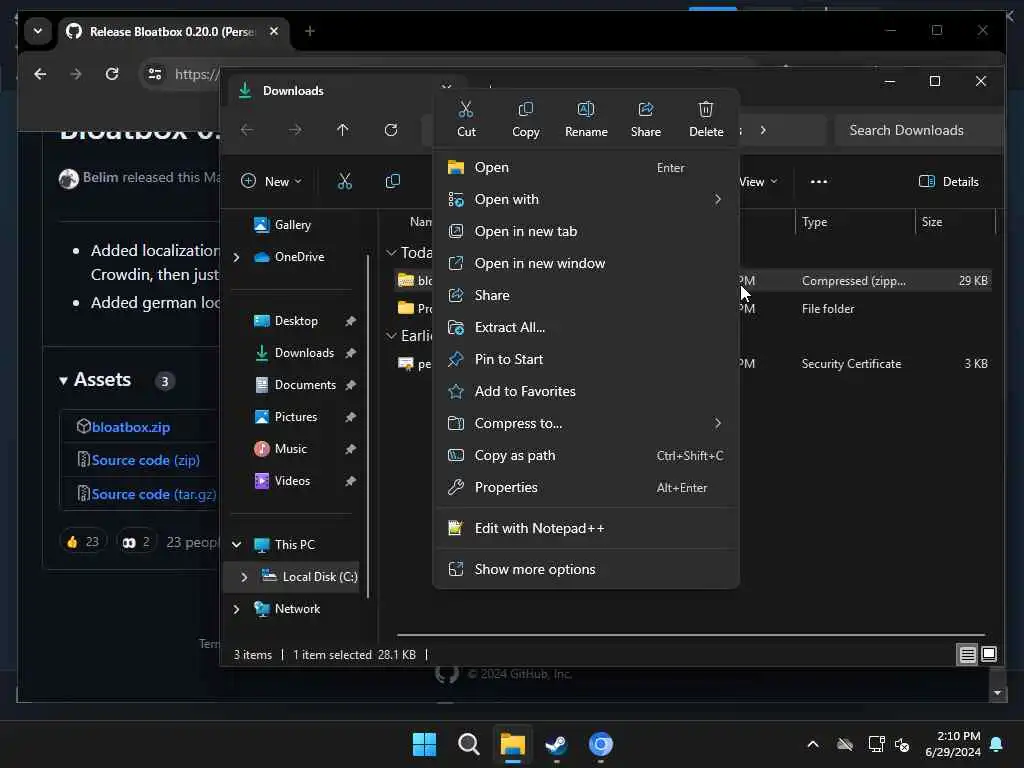This screenshot has width=1024, height=768.
Task: Open a new browser tab
Action: (310, 31)
